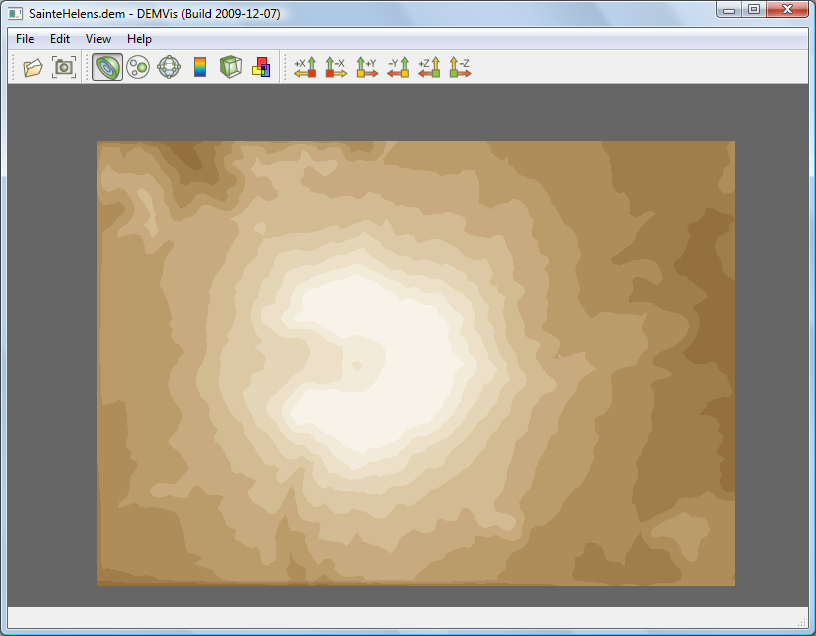Set view to -Z axis
Viewport: 816px width, 636px height.
(x=460, y=68)
